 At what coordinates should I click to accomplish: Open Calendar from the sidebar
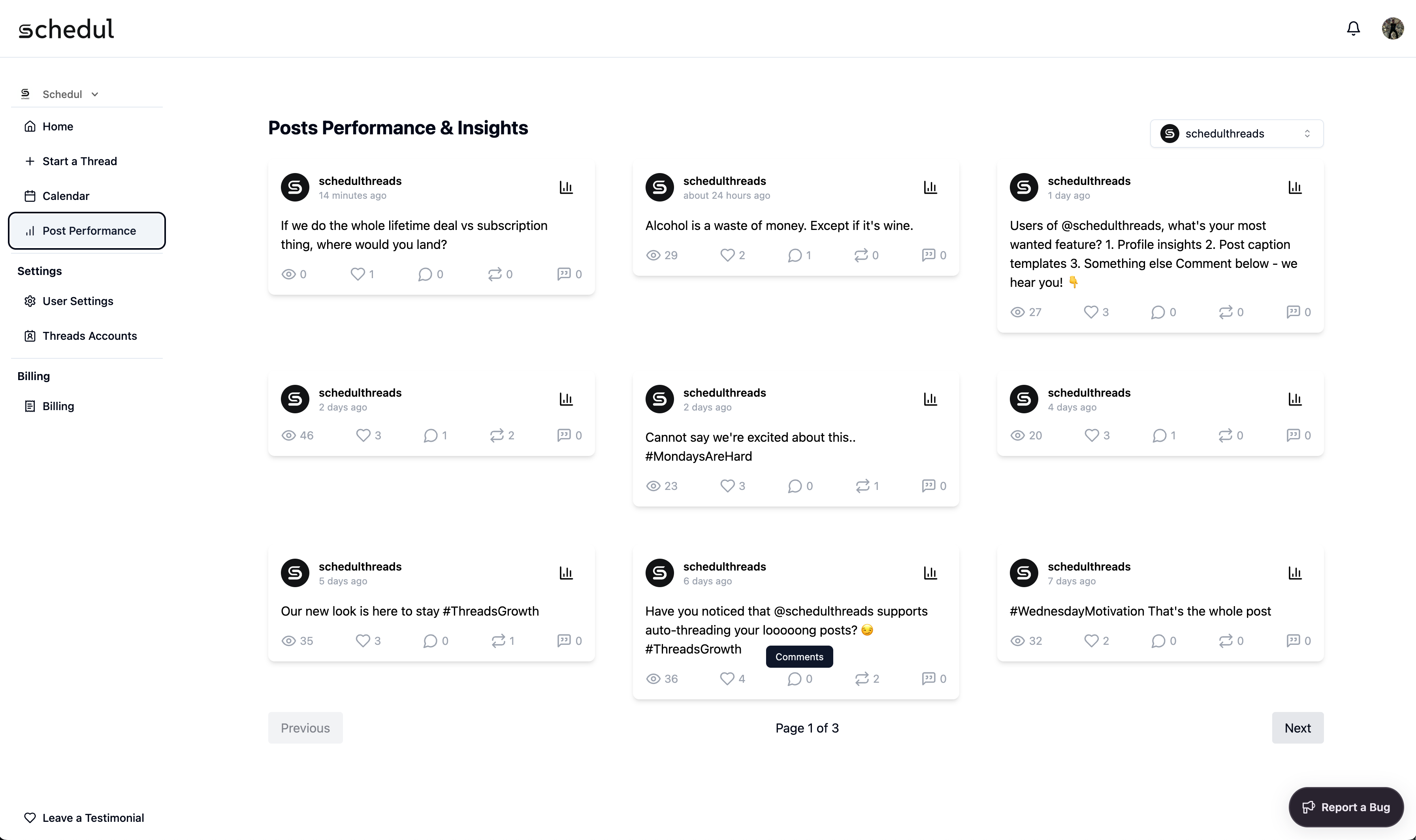[66, 196]
